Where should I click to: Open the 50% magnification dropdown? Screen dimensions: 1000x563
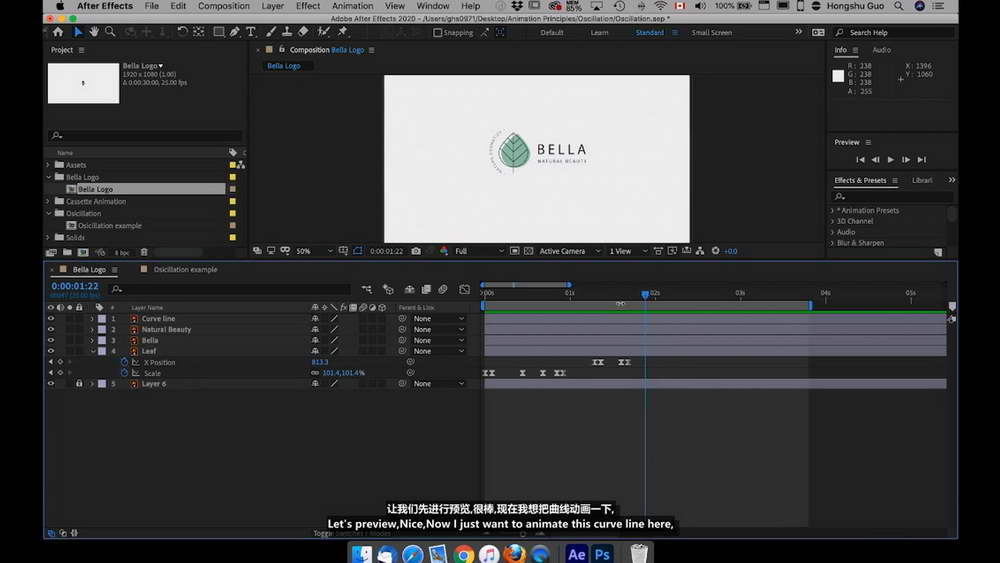pyautogui.click(x=314, y=251)
